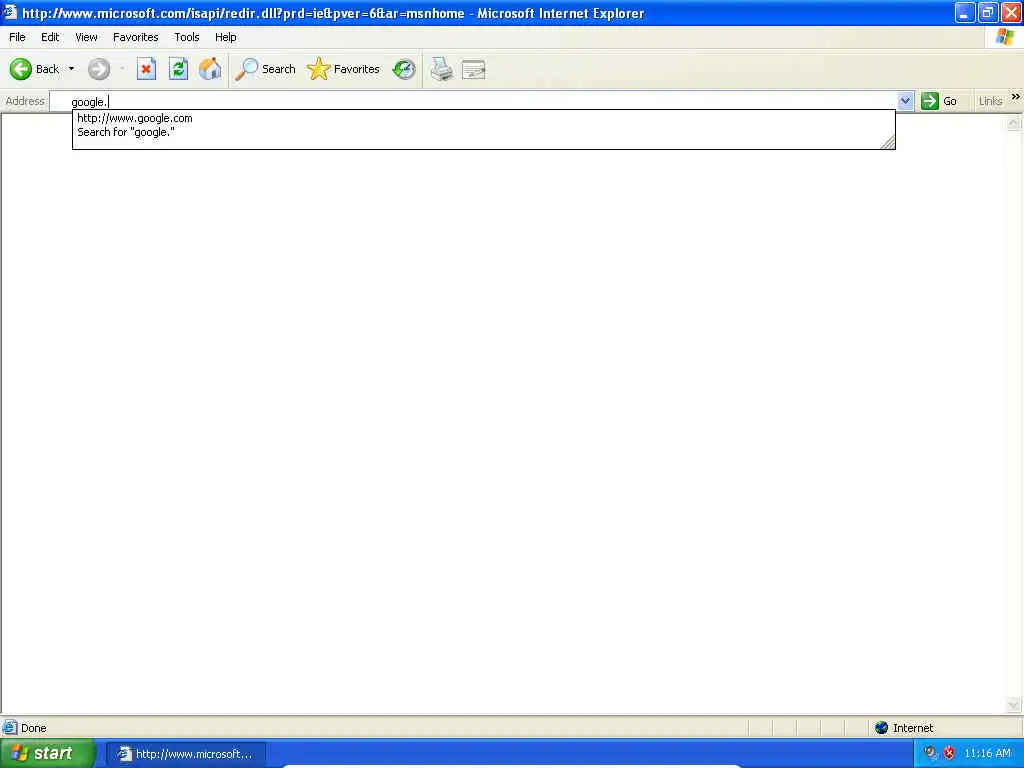Open the Tools menu
The height and width of the screenshot is (768, 1024).
tap(187, 37)
